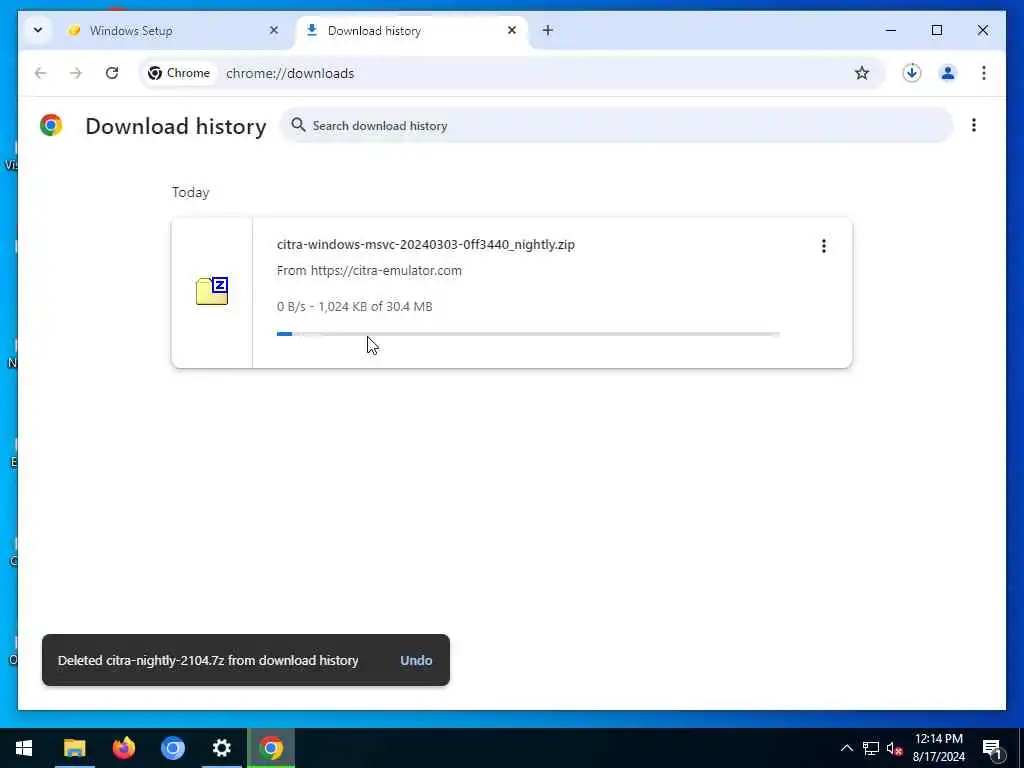Open the Chrome downloads bubble icon
This screenshot has height=768, width=1024.
click(x=912, y=73)
